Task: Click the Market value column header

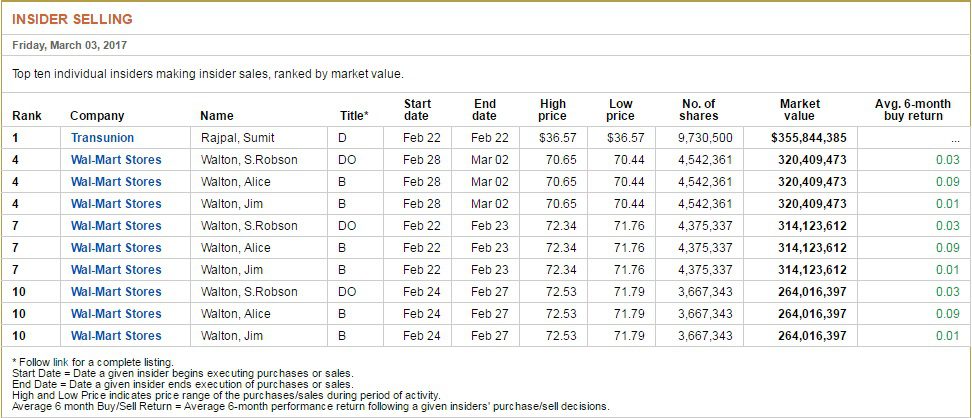Action: 800,110
